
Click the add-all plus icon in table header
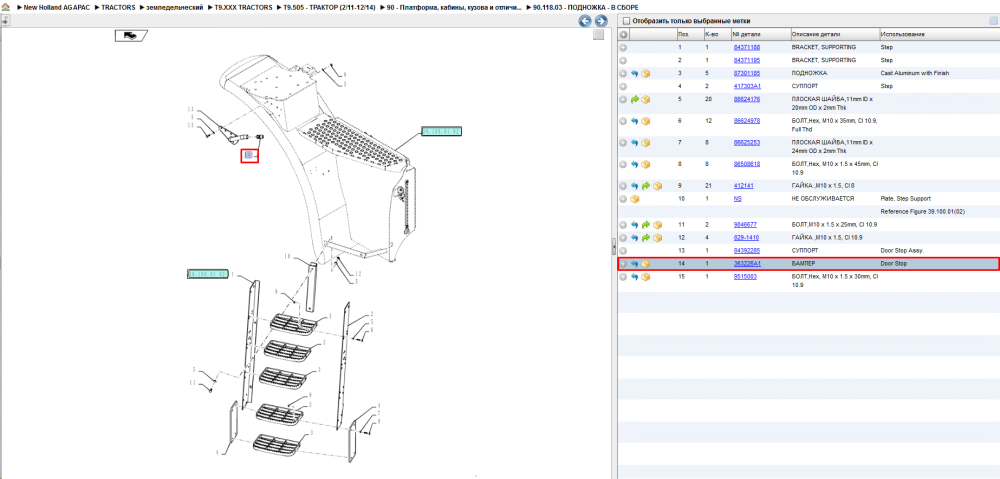pyautogui.click(x=624, y=34)
